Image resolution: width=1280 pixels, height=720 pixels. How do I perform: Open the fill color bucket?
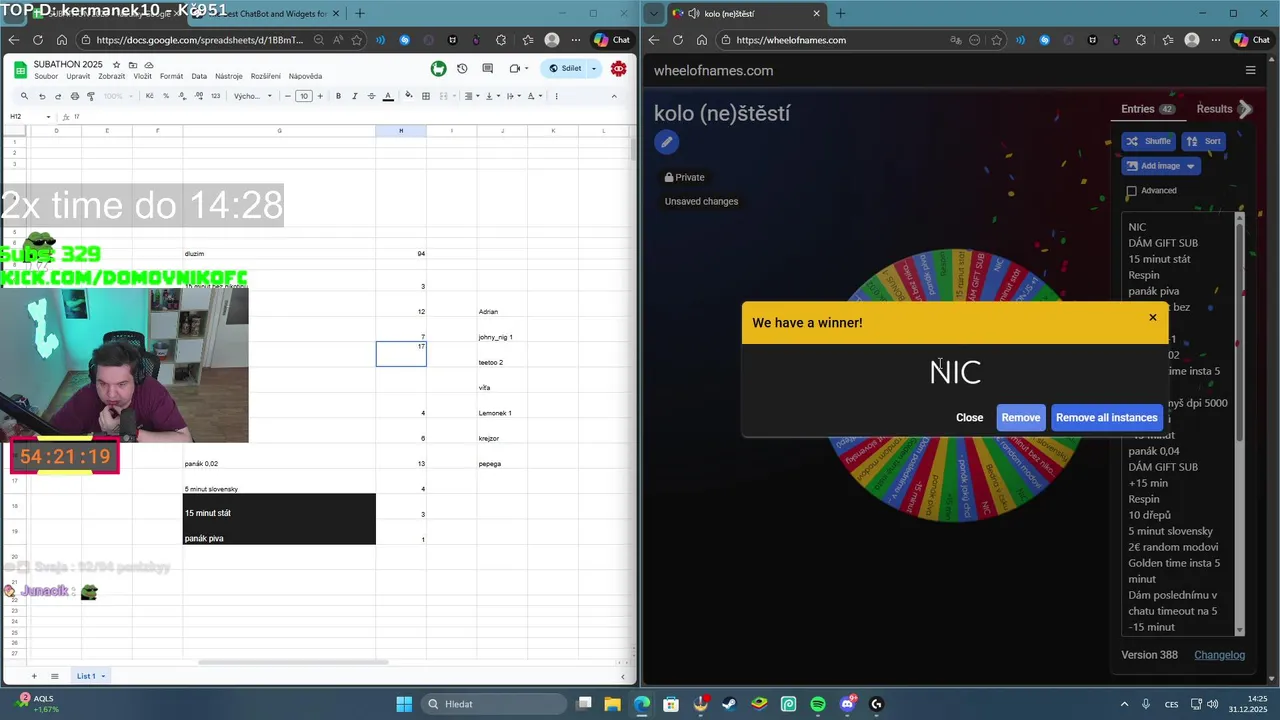408,96
